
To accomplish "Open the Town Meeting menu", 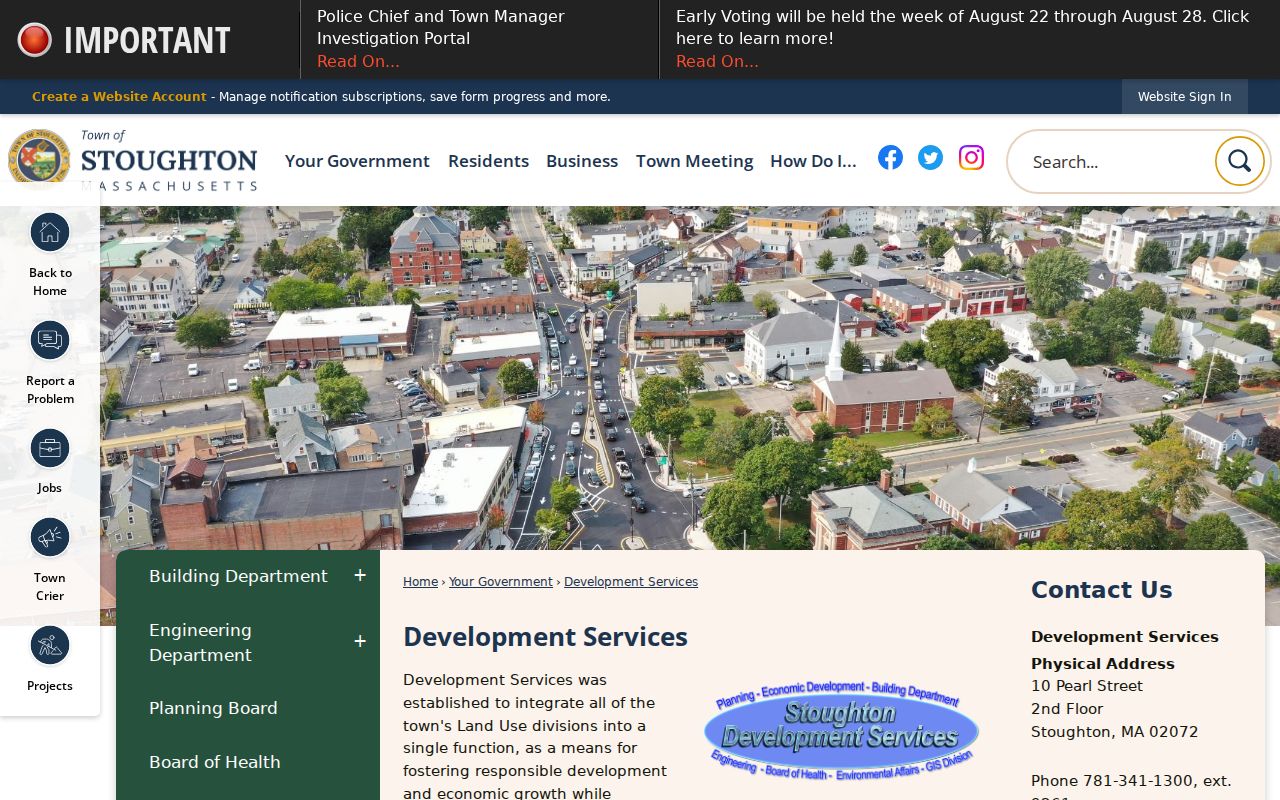I will tap(694, 161).
